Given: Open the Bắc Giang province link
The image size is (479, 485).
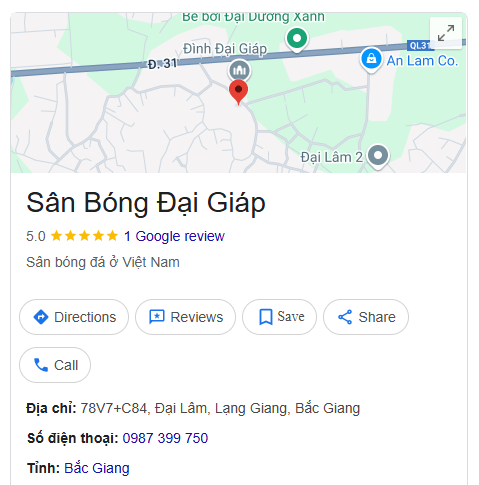Looking at the screenshot, I should coord(97,468).
